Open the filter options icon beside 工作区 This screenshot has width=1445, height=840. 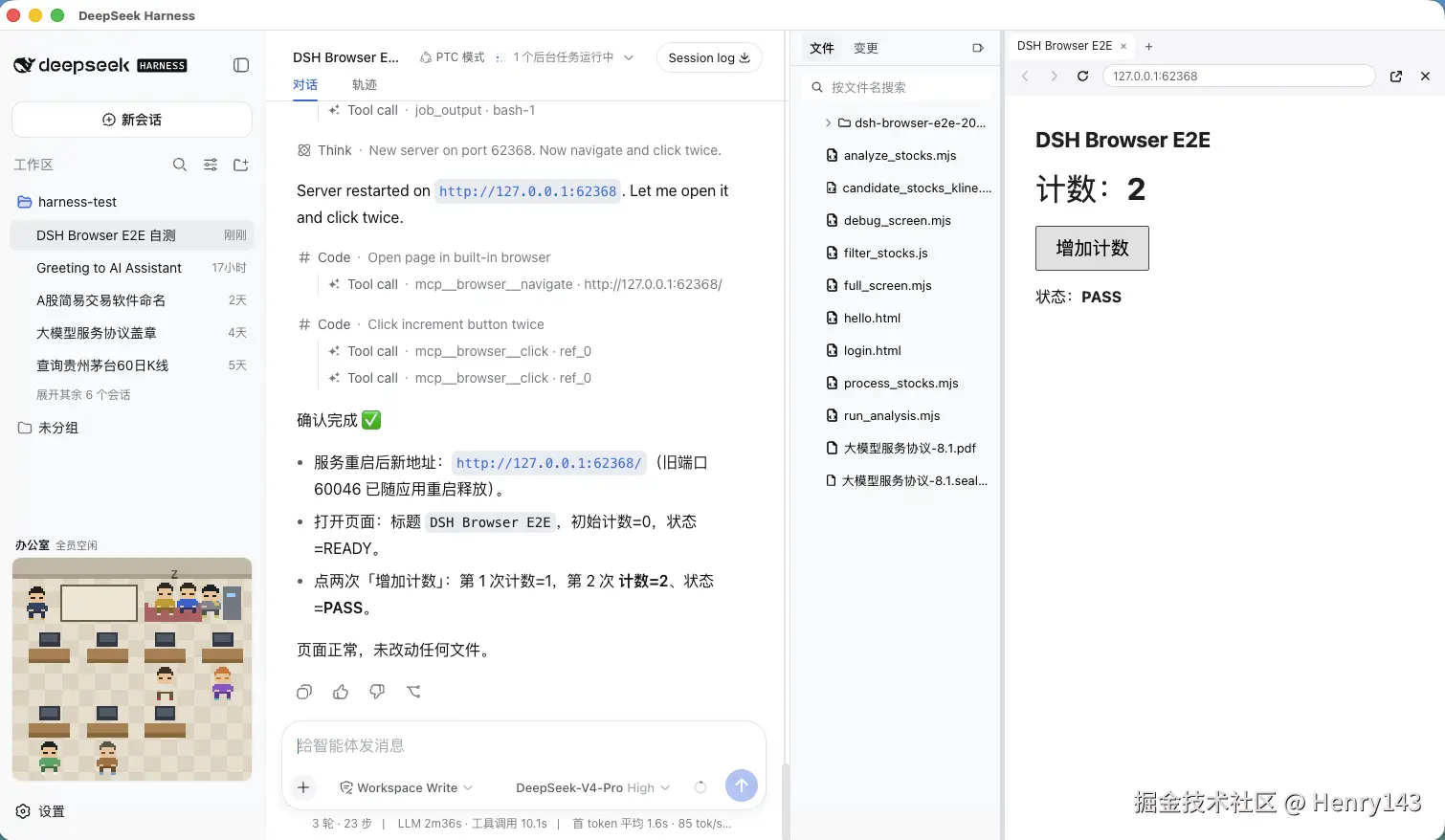tap(211, 165)
